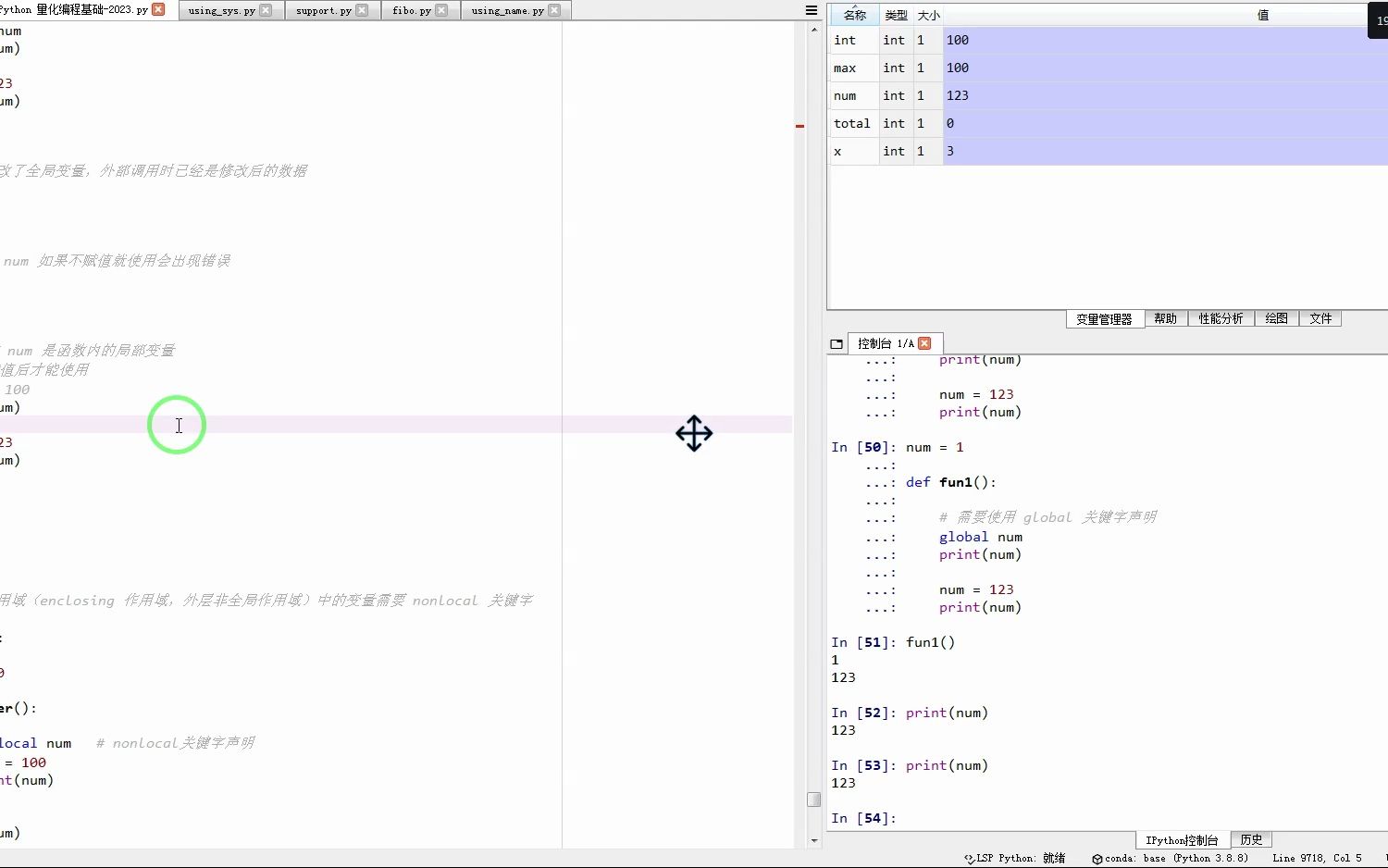Click the In [52]: print(num) console line
The width and height of the screenshot is (1388, 868).
[910, 713]
